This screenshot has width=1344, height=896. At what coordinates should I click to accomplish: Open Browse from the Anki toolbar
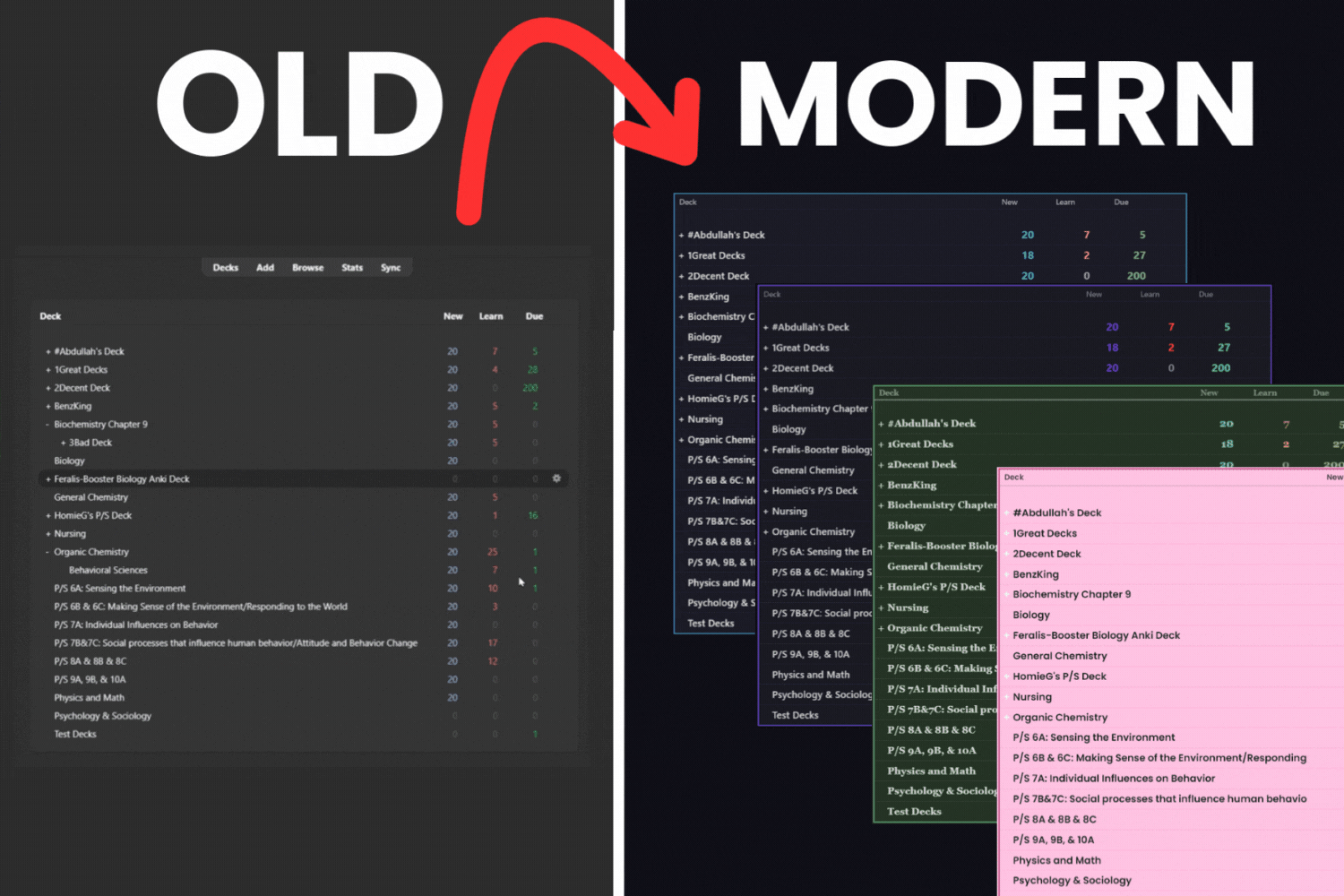pyautogui.click(x=307, y=268)
